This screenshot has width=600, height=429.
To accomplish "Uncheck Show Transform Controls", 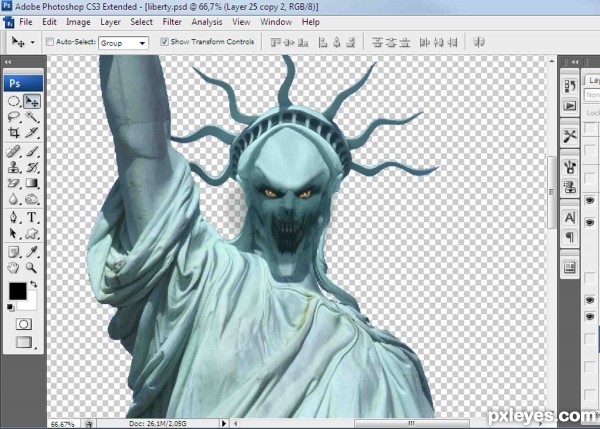I will pos(164,42).
